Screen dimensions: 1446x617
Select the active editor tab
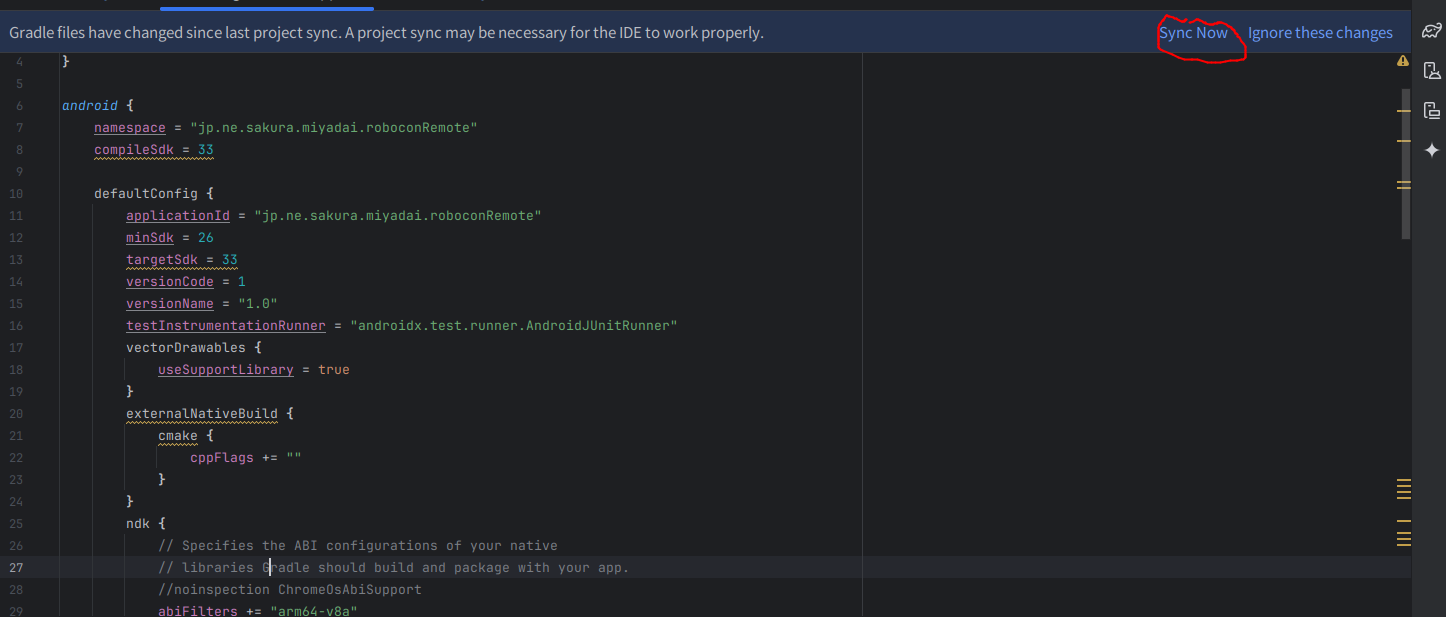(x=265, y=4)
